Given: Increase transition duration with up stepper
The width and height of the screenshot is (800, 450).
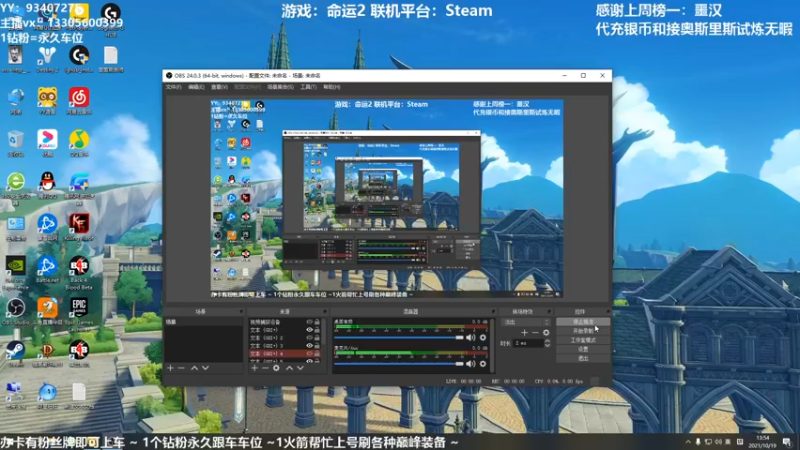Looking at the screenshot, I should pos(547,341).
